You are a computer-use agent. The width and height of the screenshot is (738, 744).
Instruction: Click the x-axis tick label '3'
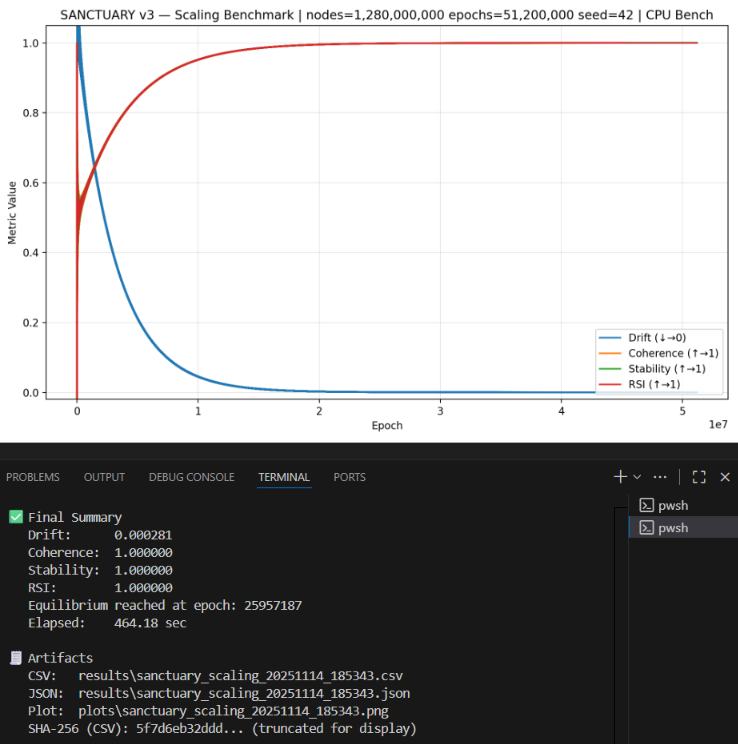pyautogui.click(x=440, y=411)
